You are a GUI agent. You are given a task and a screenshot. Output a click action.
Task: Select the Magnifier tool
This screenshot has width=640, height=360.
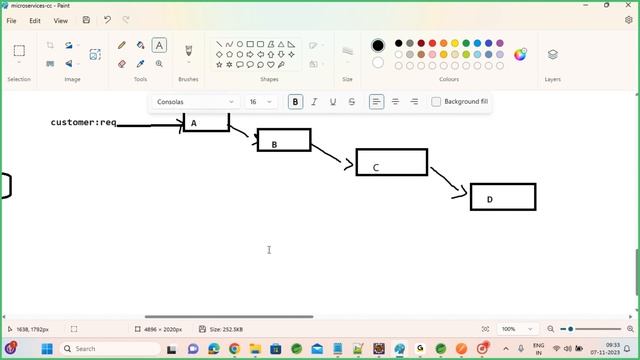pyautogui.click(x=159, y=64)
